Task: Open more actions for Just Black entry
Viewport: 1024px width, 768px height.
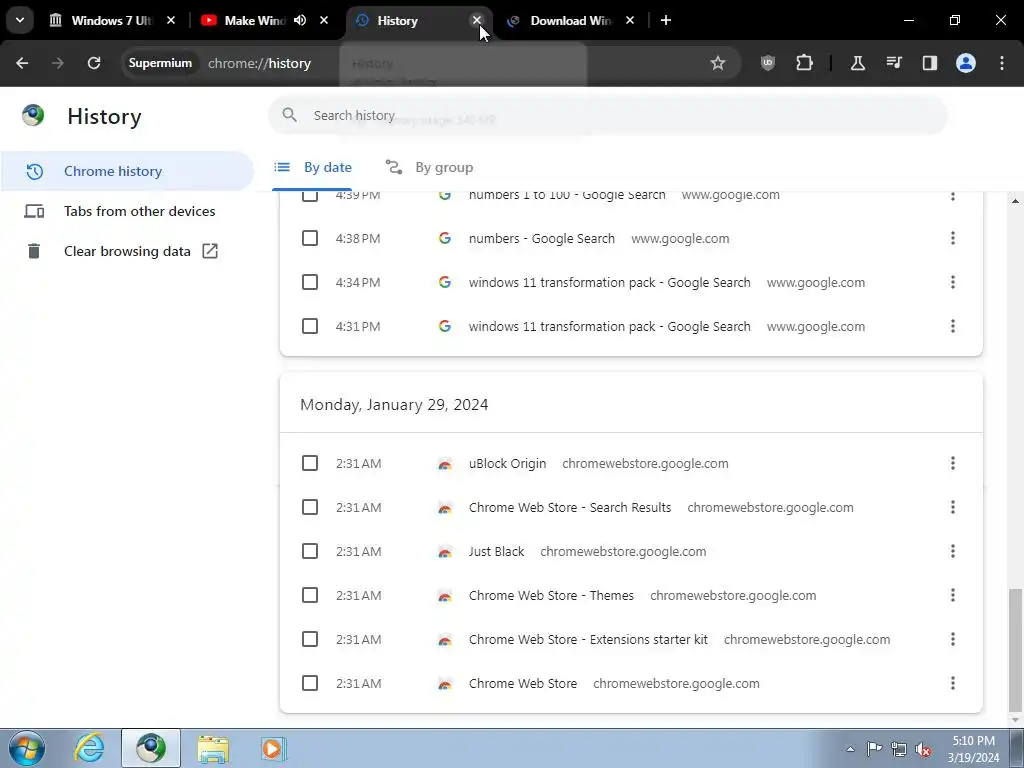Action: [953, 551]
